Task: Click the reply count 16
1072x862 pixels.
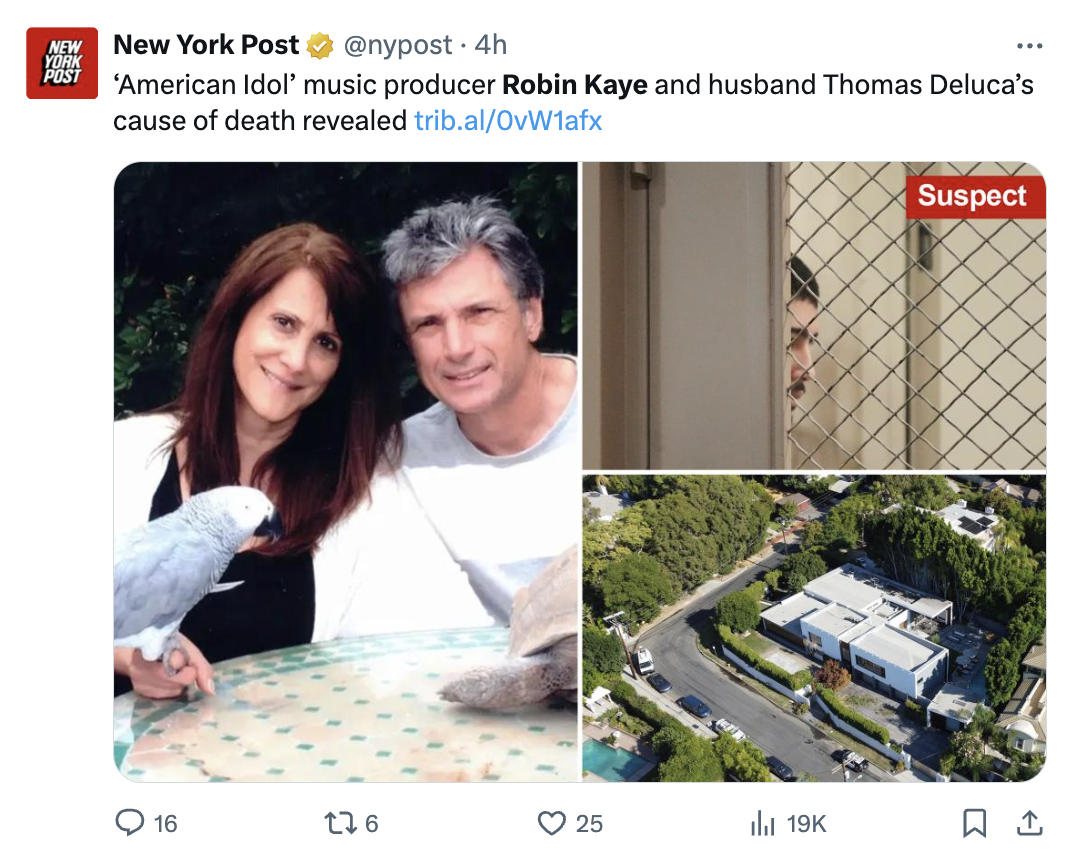Action: (x=165, y=823)
